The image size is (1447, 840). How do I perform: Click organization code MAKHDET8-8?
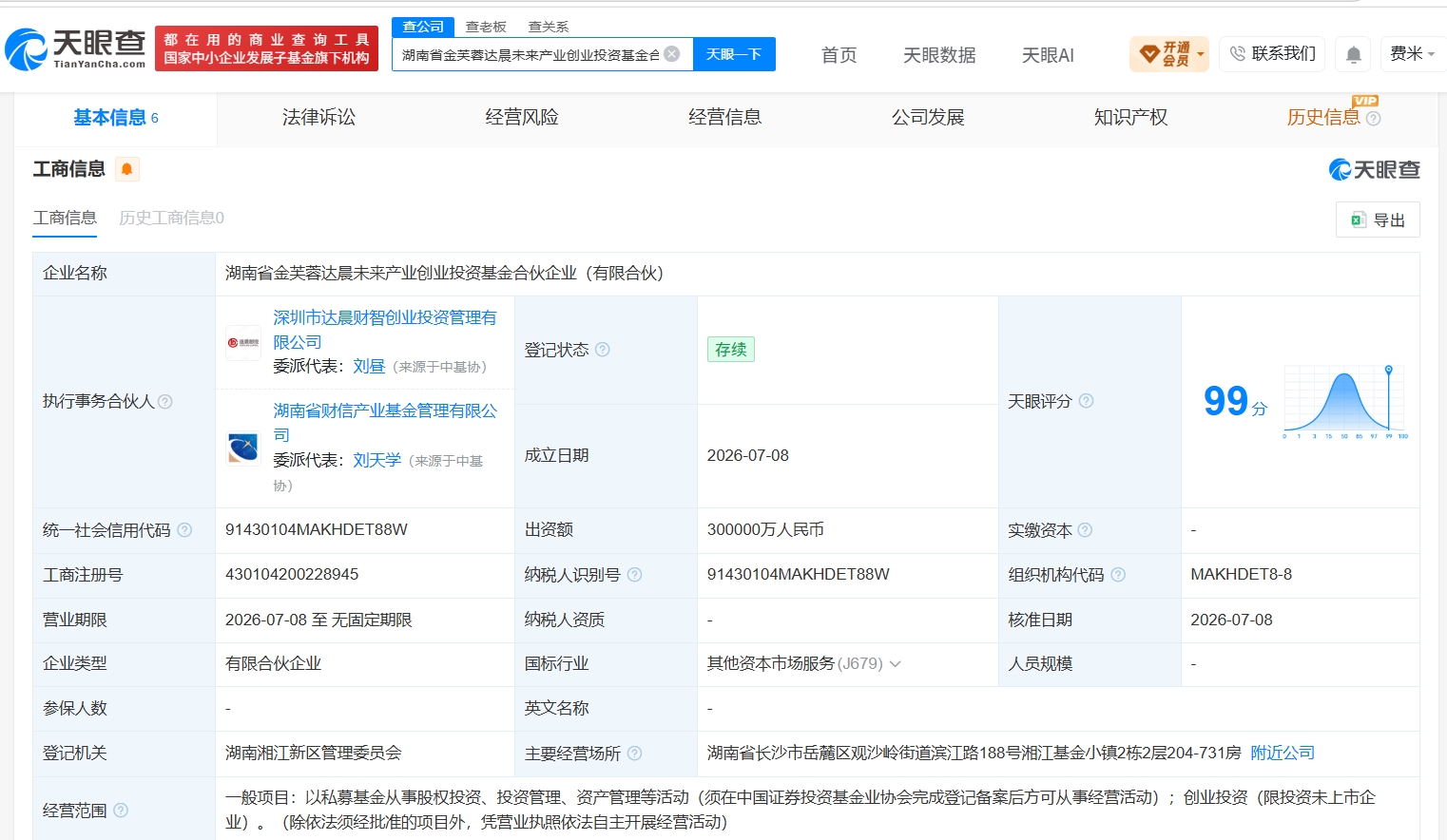(x=1241, y=575)
